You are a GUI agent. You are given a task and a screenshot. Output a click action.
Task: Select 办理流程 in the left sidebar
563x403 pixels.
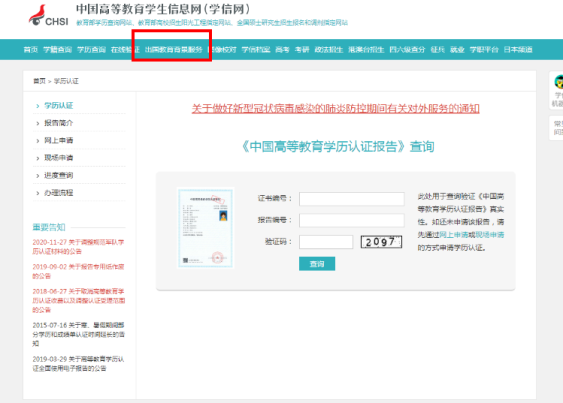tap(59, 193)
